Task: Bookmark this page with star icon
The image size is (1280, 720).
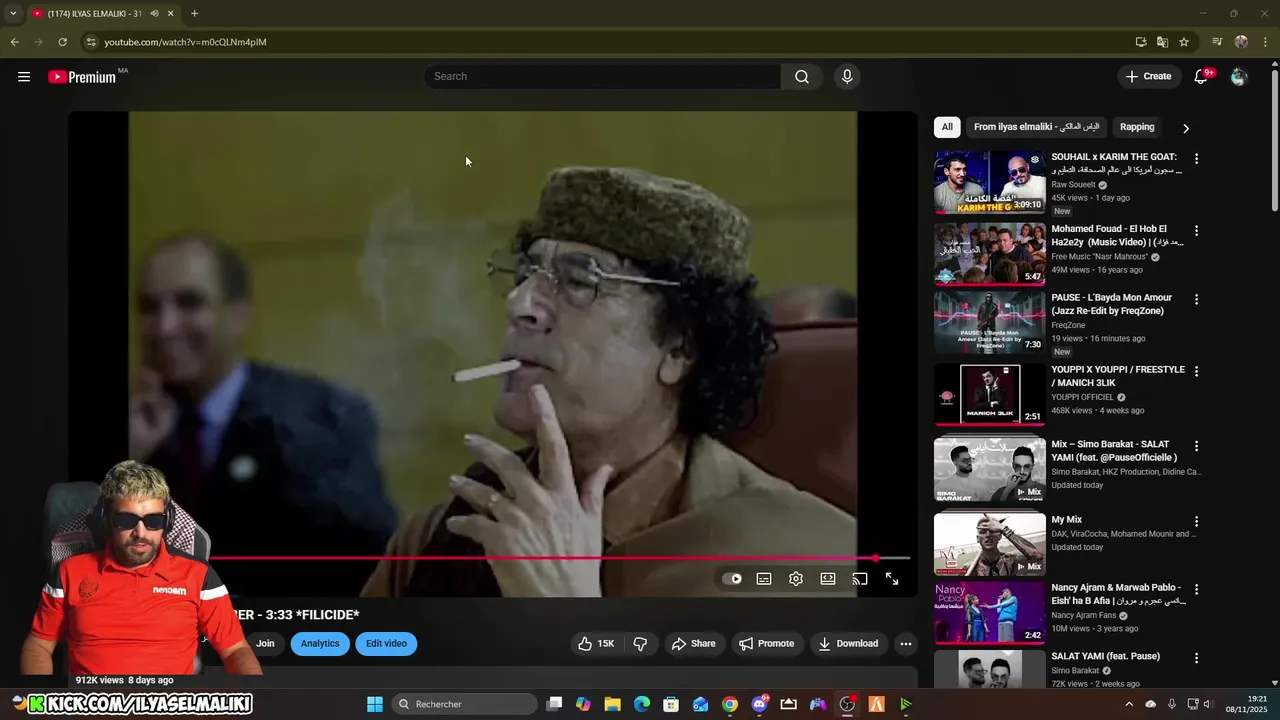Action: tap(1184, 42)
